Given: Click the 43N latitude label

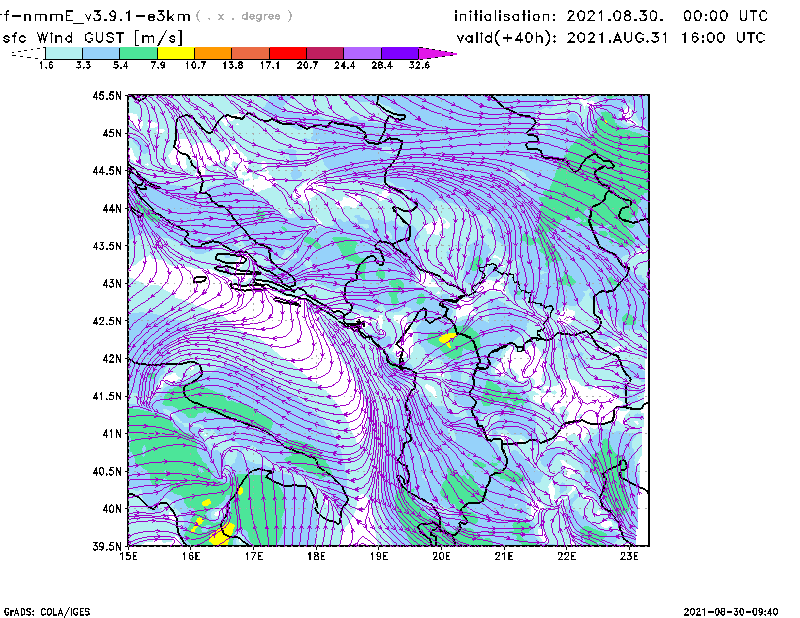Looking at the screenshot, I should [x=112, y=283].
